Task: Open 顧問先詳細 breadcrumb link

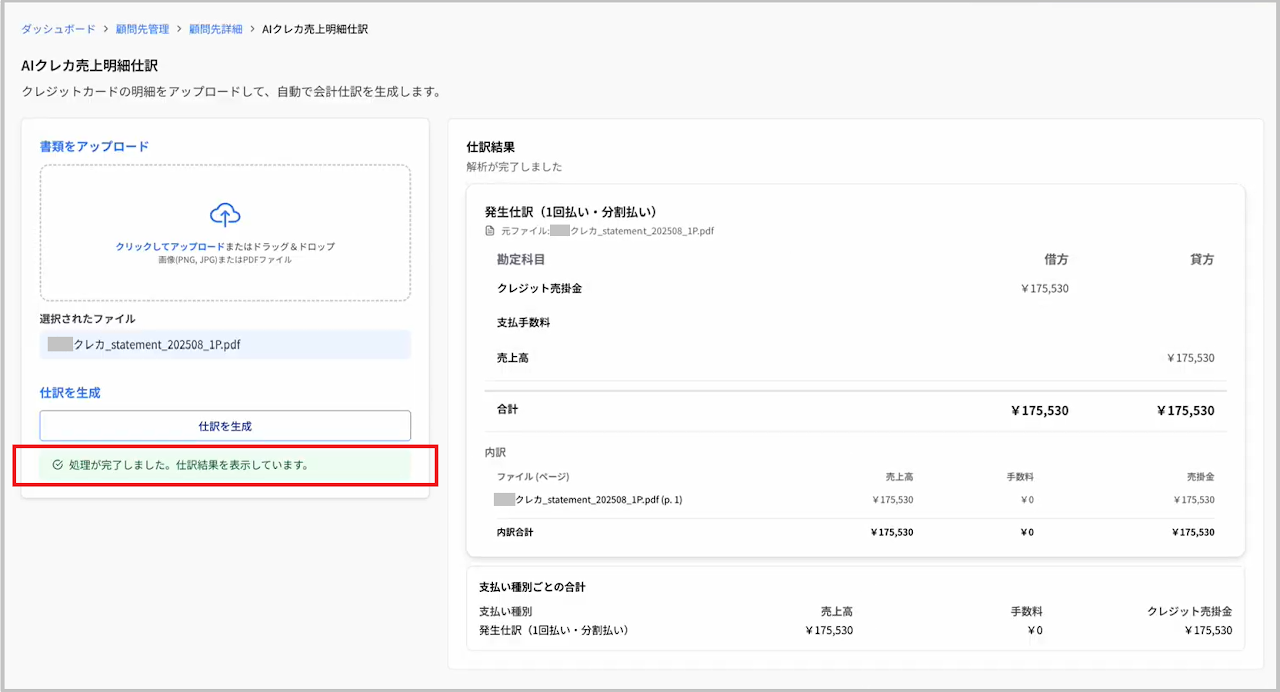Action: 217,29
